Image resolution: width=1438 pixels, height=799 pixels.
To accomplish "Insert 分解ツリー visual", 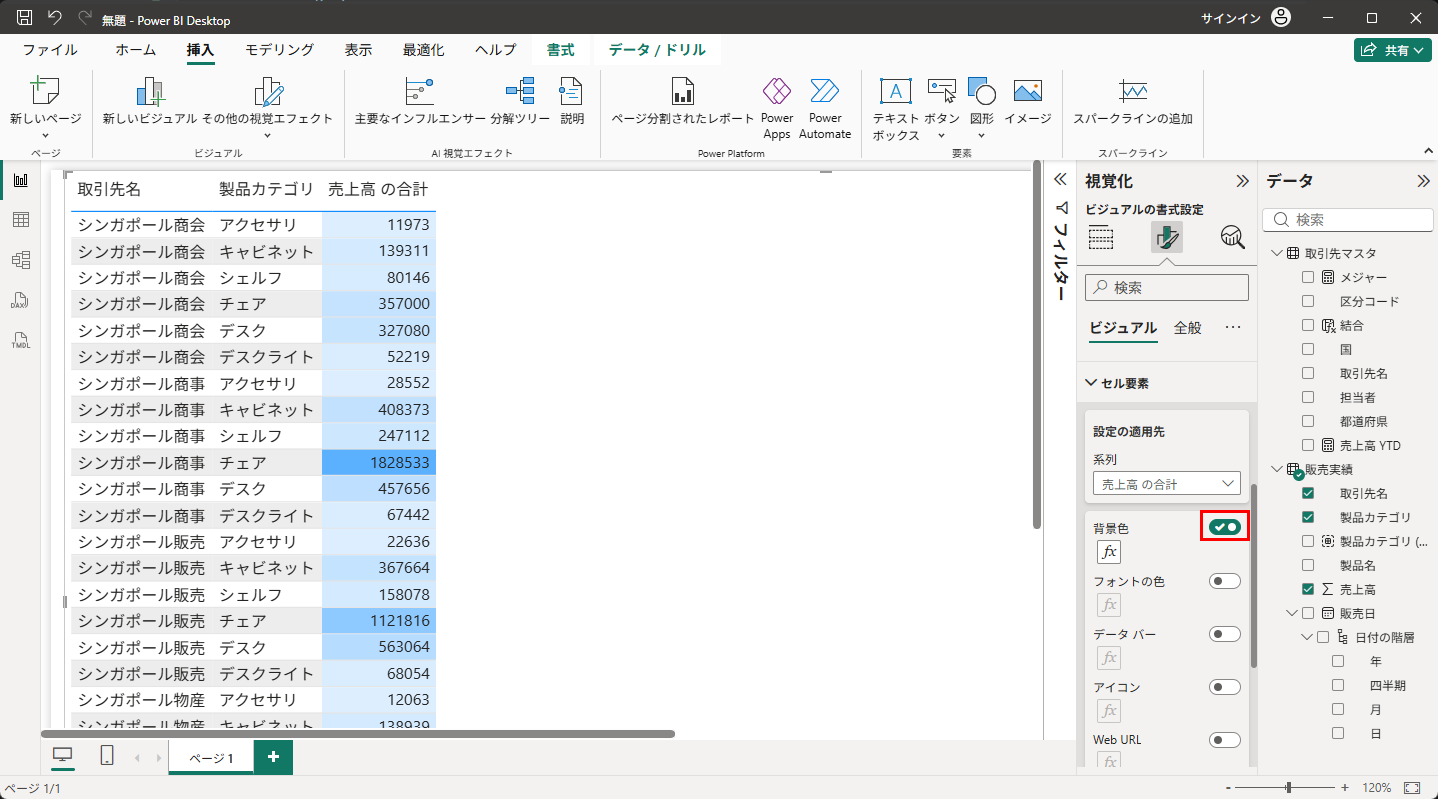I will pos(520,101).
